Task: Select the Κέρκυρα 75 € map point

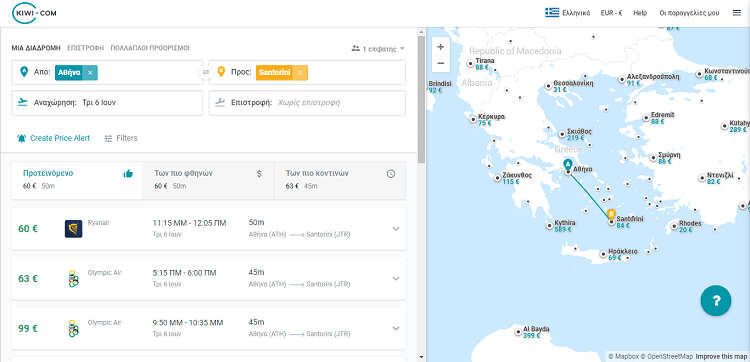Action: click(x=473, y=120)
